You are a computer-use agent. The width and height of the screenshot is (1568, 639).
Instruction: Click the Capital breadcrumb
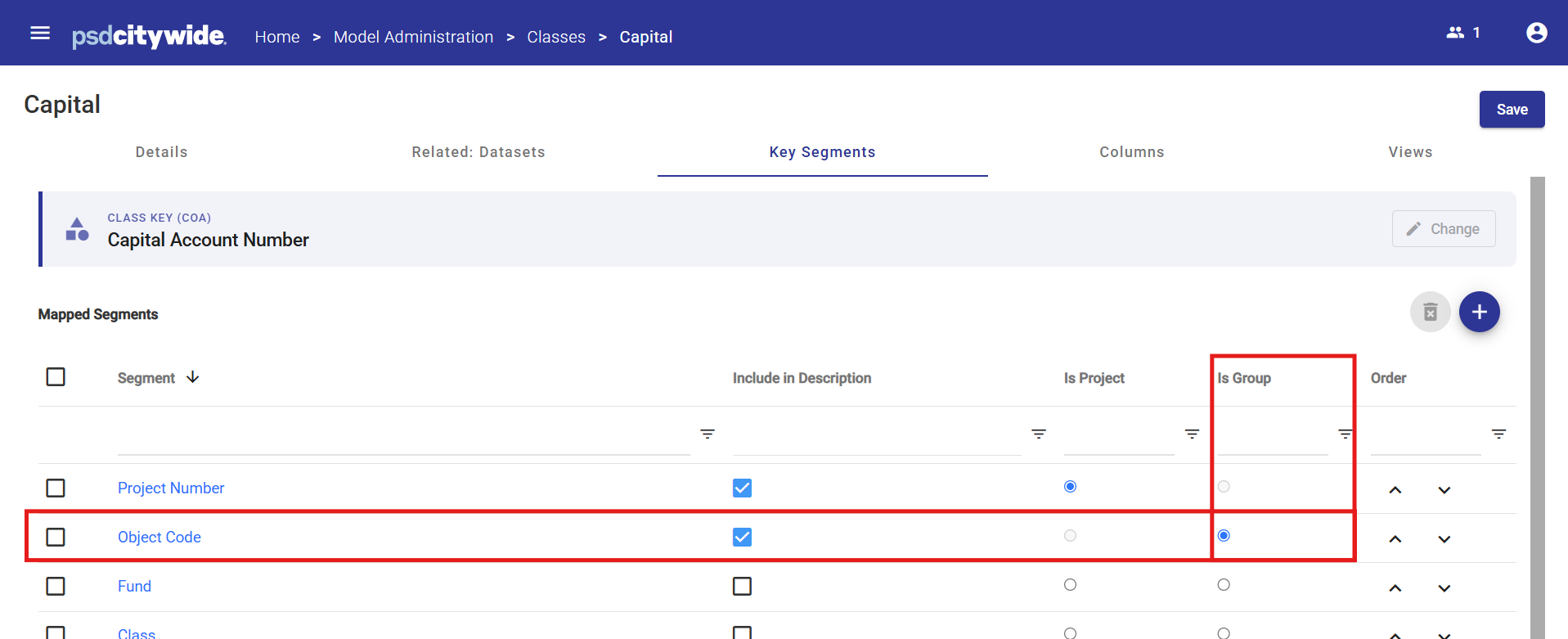click(x=646, y=37)
